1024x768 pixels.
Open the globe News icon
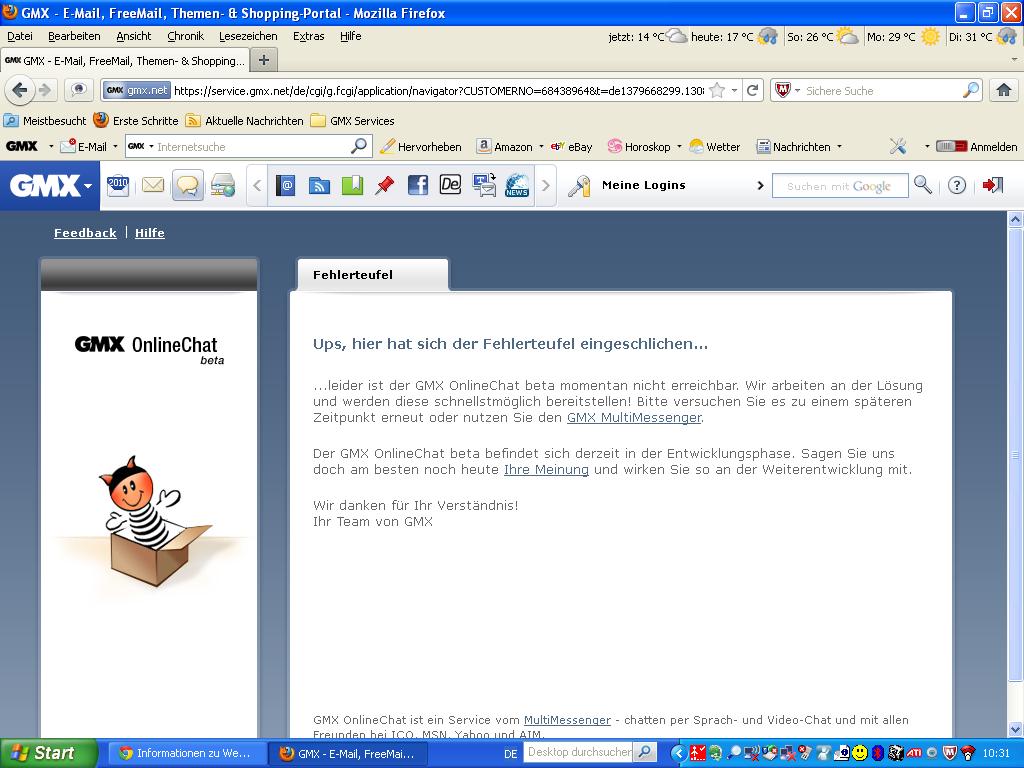pos(517,185)
